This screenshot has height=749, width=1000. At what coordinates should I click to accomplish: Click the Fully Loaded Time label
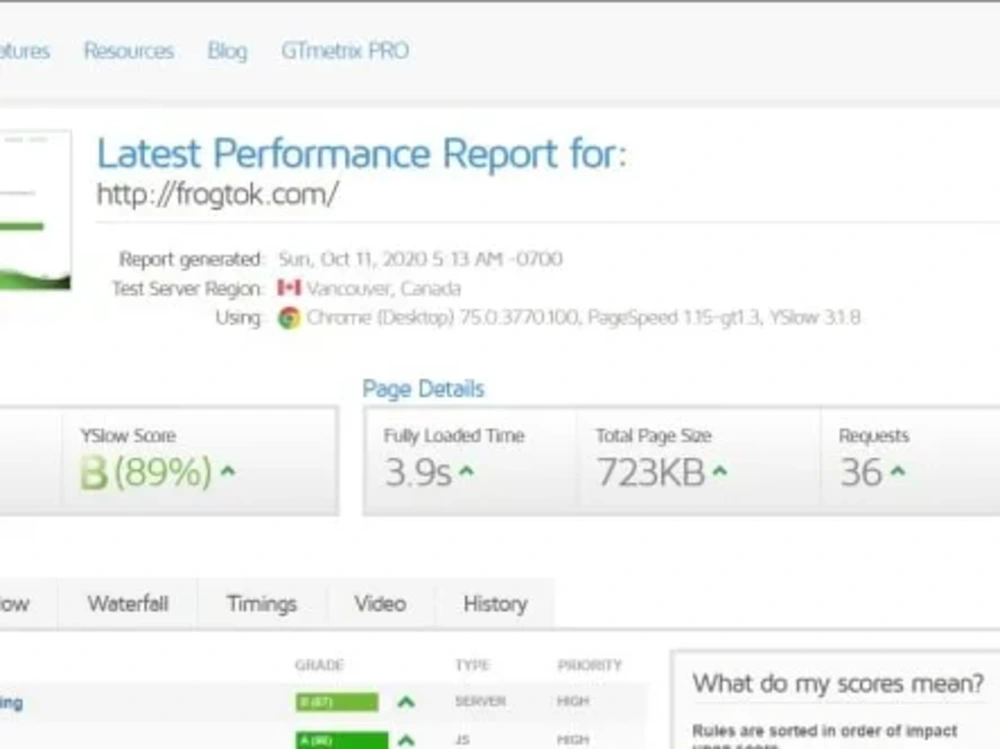point(454,436)
